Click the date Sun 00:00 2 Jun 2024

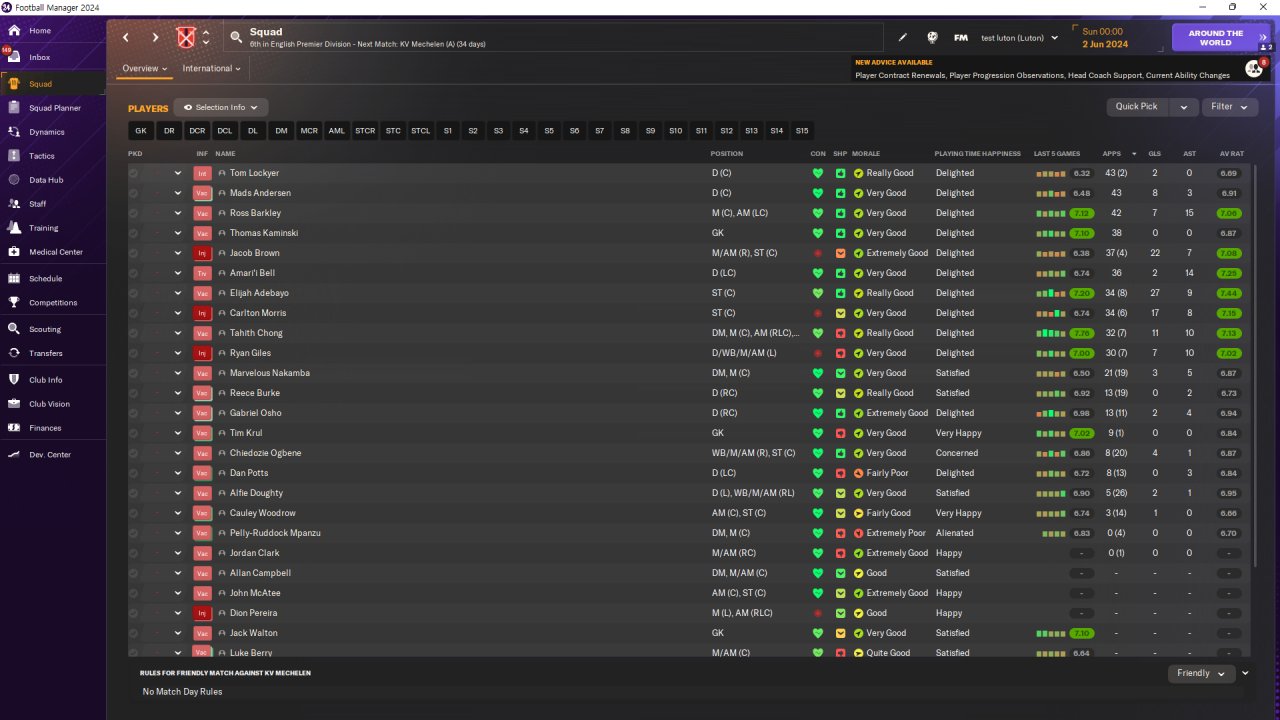click(x=1104, y=38)
